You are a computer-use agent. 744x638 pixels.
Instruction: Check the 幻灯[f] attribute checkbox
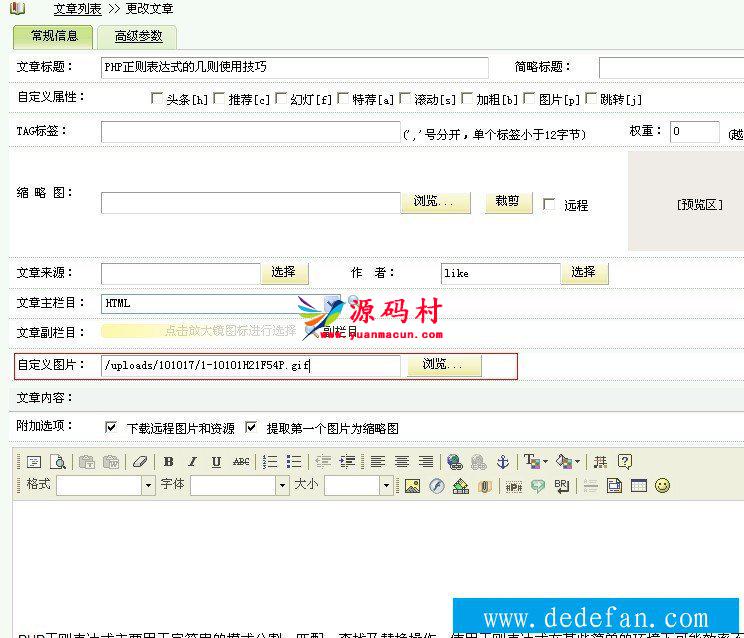pyautogui.click(x=281, y=99)
